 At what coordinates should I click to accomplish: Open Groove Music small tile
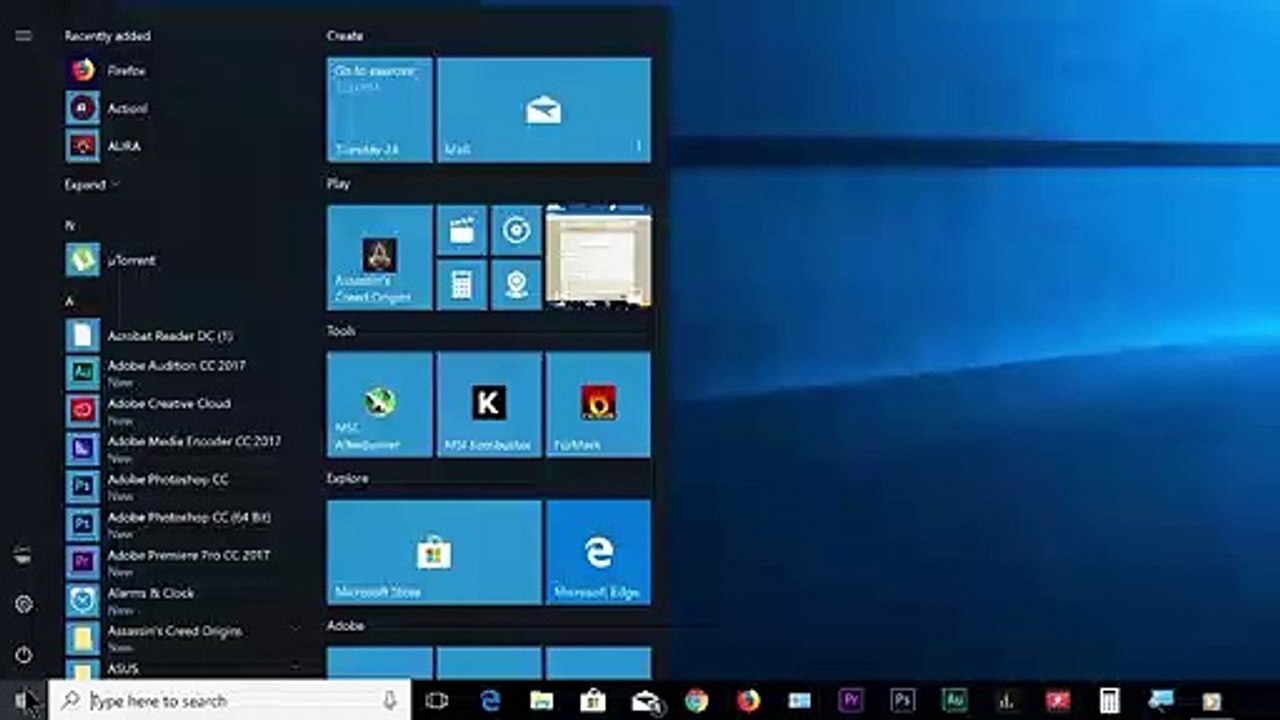click(516, 230)
